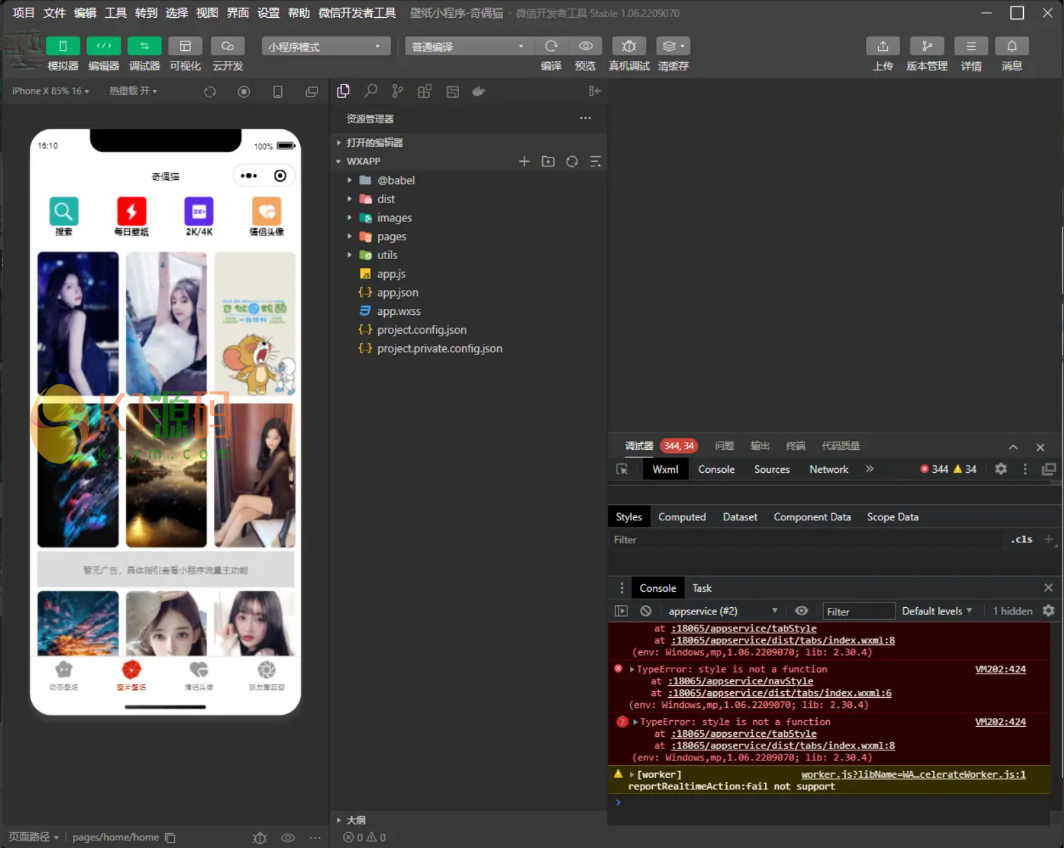The height and width of the screenshot is (848, 1064).
Task: Click the clear cache (清缓存) icon
Action: click(x=673, y=46)
